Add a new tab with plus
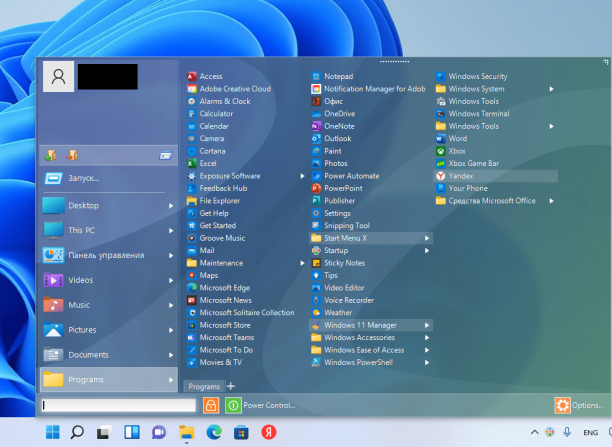 pos(231,386)
